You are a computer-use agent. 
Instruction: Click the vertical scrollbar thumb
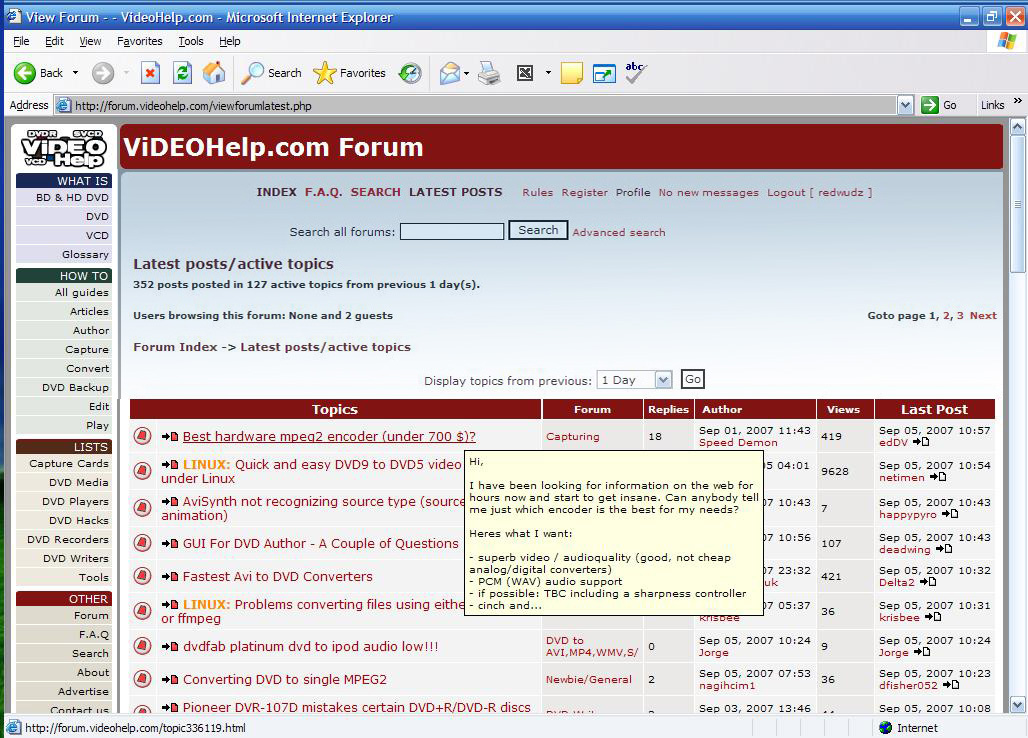pos(1018,204)
